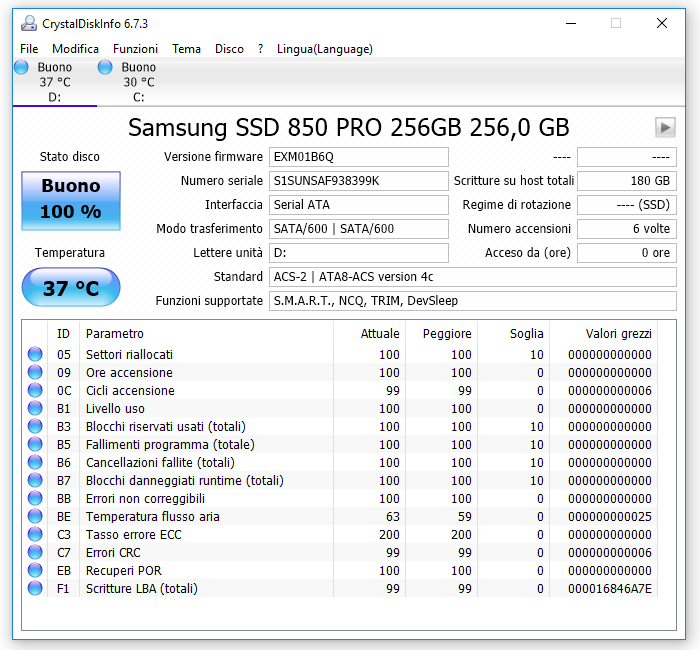Select the Livello uso parameter text
Screen dimensions: 700x650
pyautogui.click(x=115, y=408)
